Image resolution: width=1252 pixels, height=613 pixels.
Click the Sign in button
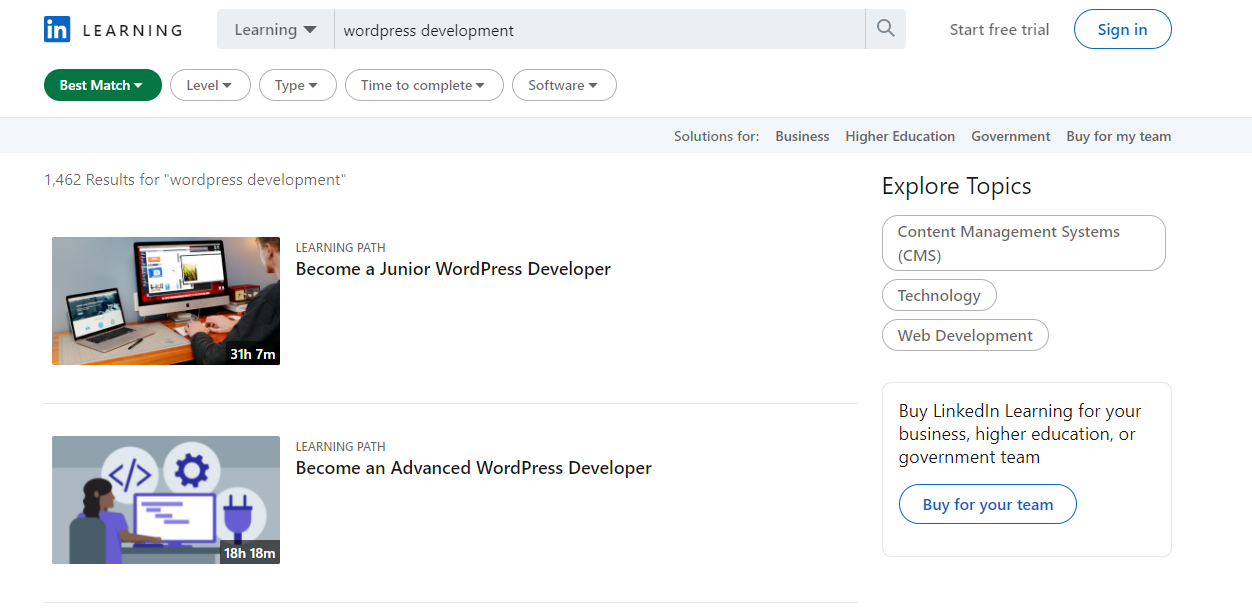click(x=1122, y=29)
